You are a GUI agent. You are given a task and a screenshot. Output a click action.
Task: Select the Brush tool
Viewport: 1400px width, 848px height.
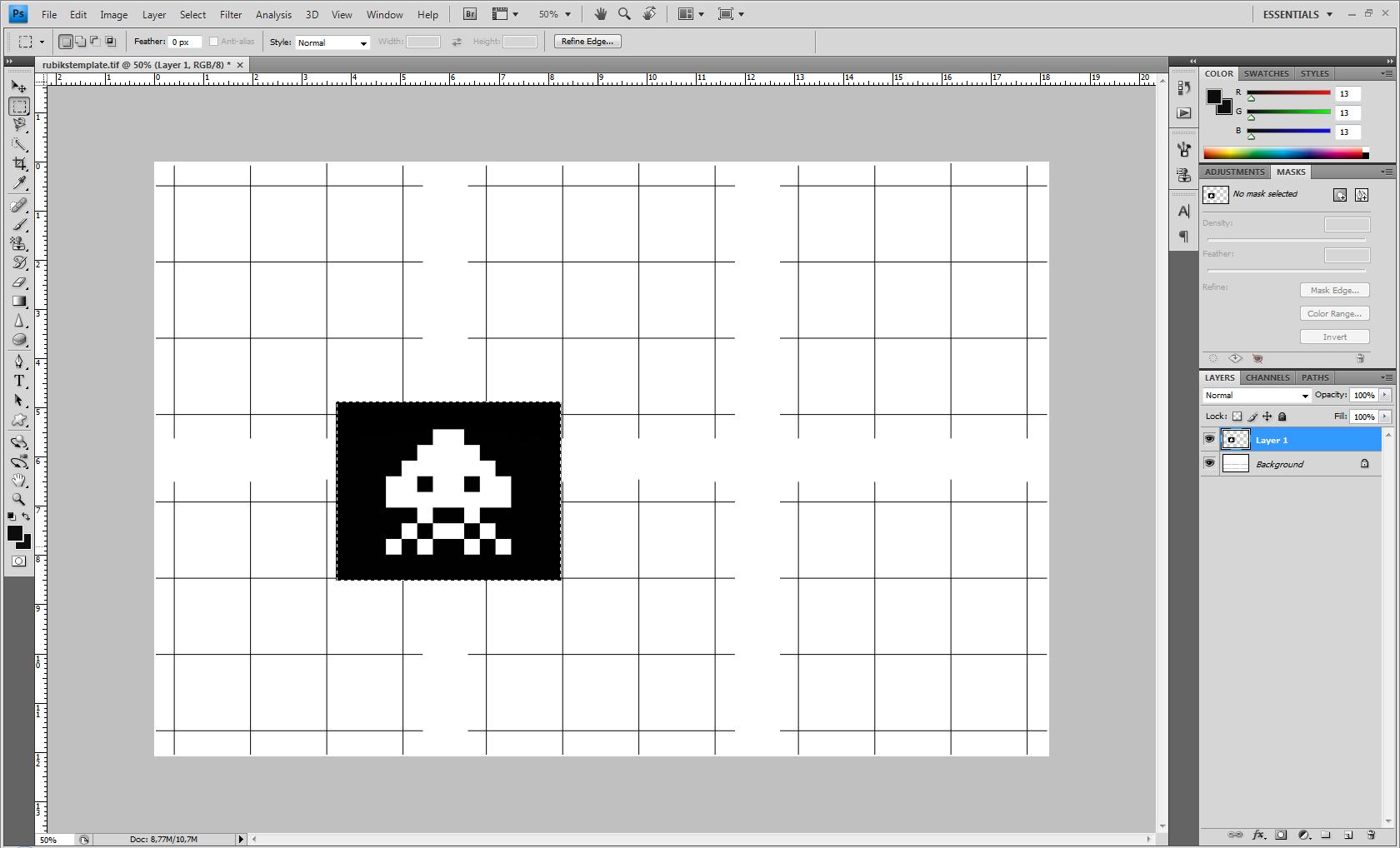coord(19,224)
